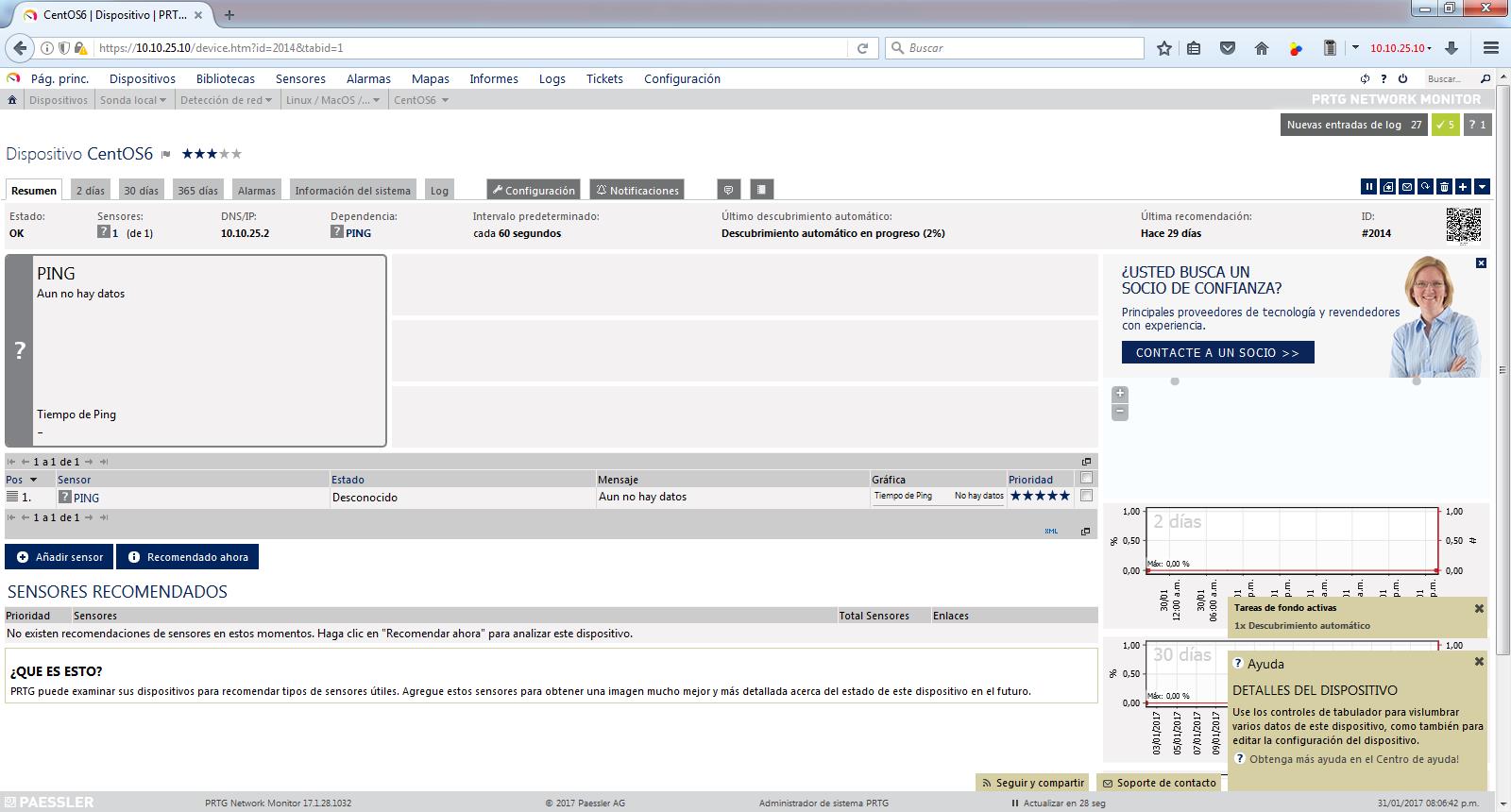This screenshot has height=812, width=1511.
Task: Open the Pocket icon in Firefox toolbar
Action: [1228, 48]
